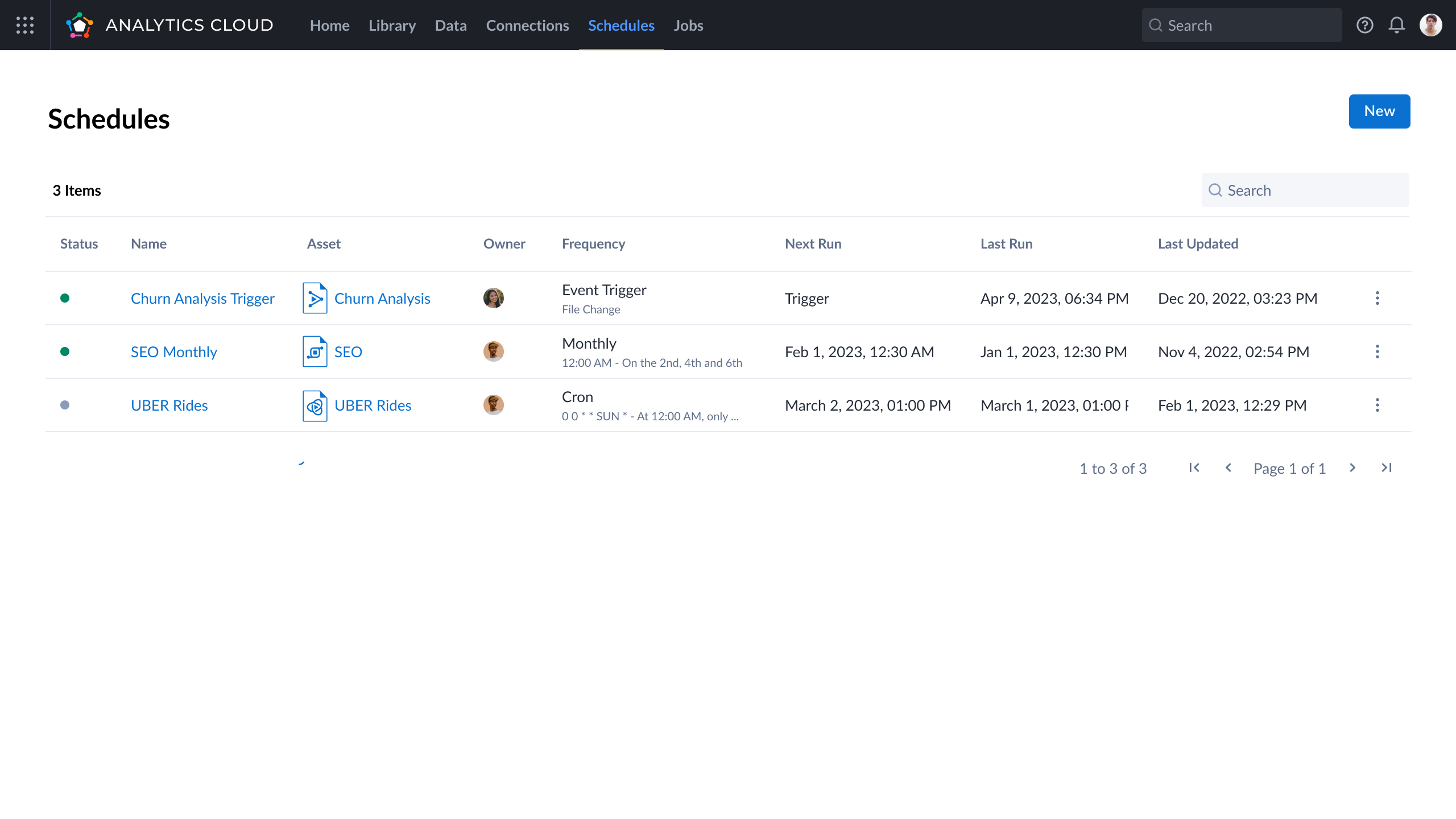The width and height of the screenshot is (1456, 819).
Task: Open the user profile avatar menu
Action: [1430, 25]
